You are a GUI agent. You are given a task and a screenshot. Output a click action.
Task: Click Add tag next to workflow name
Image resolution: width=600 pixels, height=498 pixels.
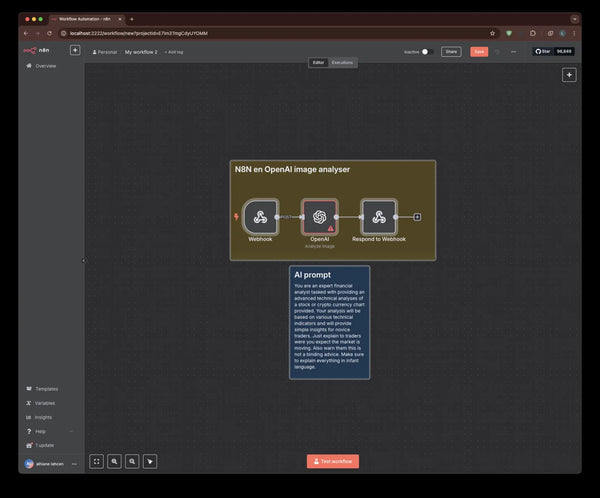(174, 52)
